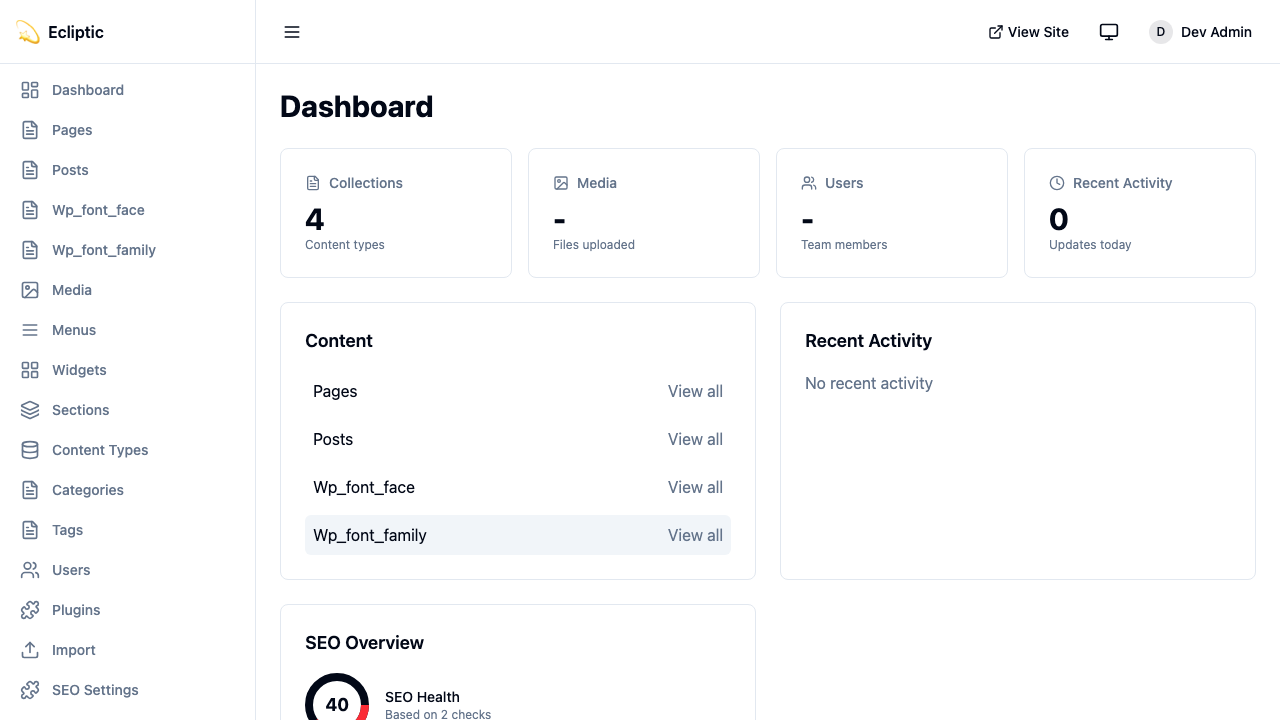Click the Collections card document icon
Viewport: 1280px width, 720px height.
coord(311,182)
